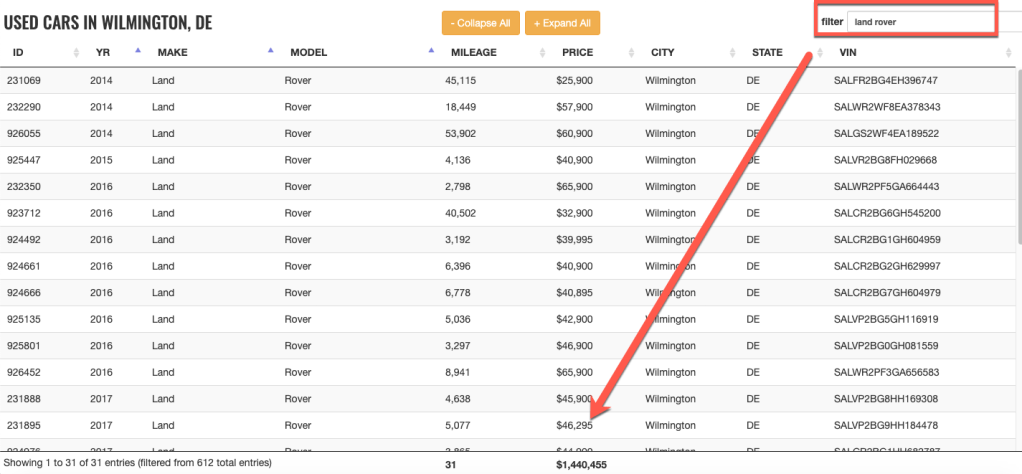
Task: Focus the filter field containing "land rover"
Action: pyautogui.click(x=918, y=21)
